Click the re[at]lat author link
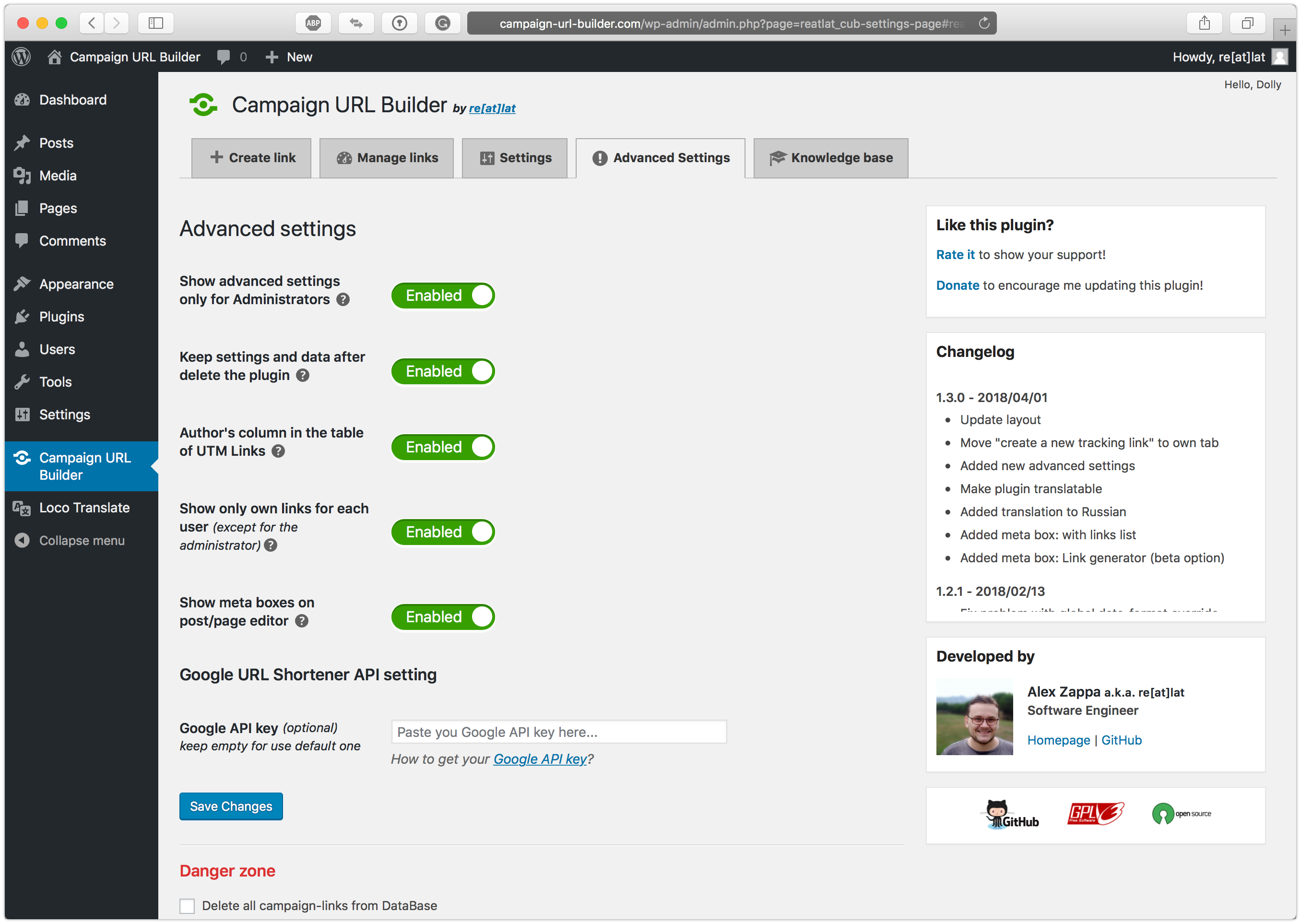 (x=493, y=108)
